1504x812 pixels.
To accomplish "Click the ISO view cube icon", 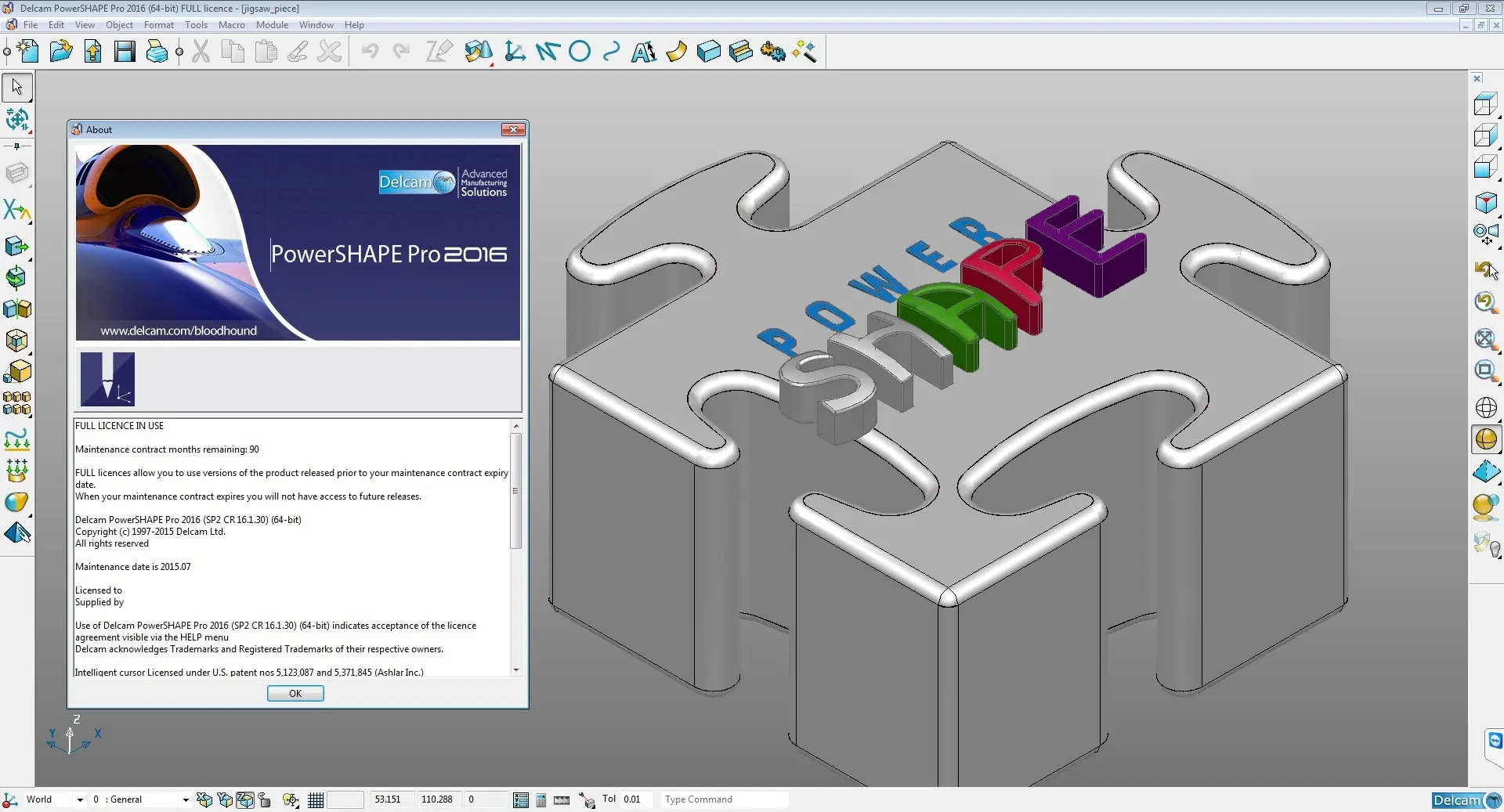I will (x=1485, y=203).
